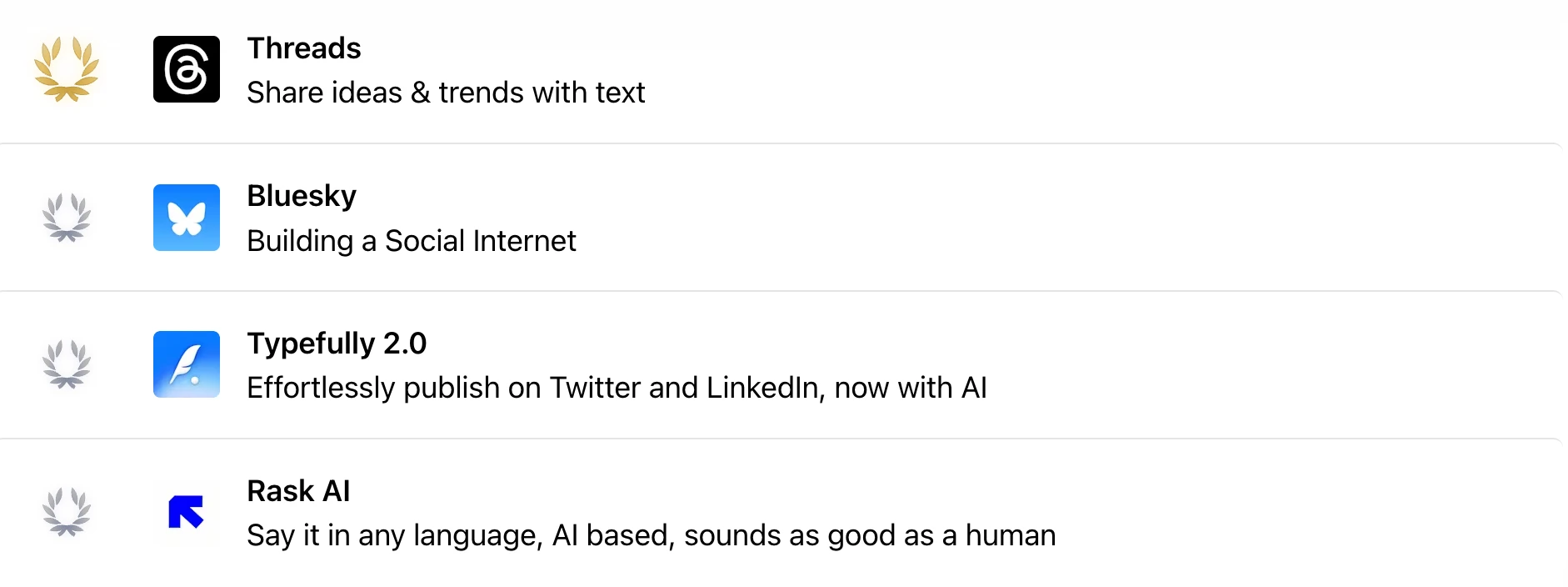Click 'Share ideas & trends with text' tagline
This screenshot has width=1568, height=587.
click(x=446, y=93)
